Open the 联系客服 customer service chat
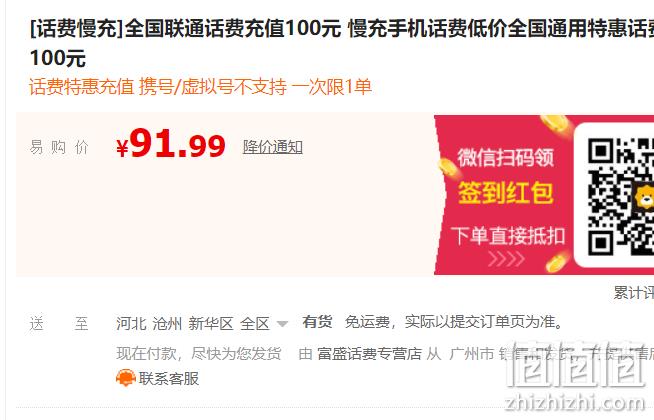 pos(169,378)
